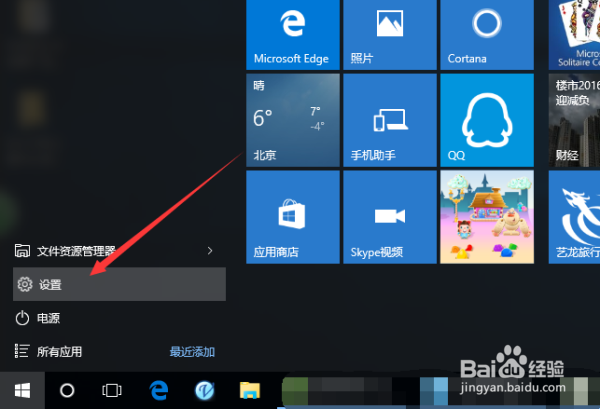This screenshot has height=409, width=600.
Task: Click the 电源 power icon
Action: point(22,318)
